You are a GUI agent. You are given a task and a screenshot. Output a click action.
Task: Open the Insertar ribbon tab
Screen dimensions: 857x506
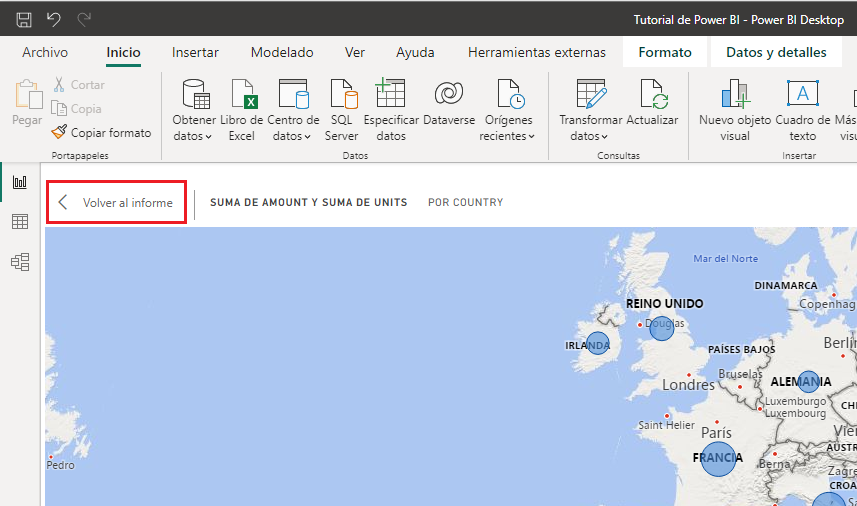[195, 52]
